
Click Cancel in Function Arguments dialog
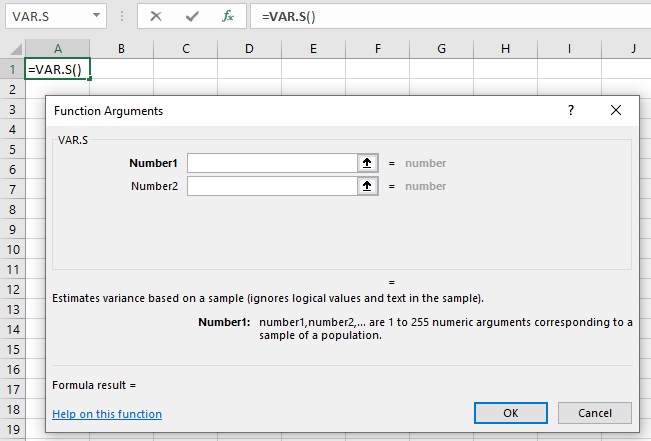(x=595, y=413)
